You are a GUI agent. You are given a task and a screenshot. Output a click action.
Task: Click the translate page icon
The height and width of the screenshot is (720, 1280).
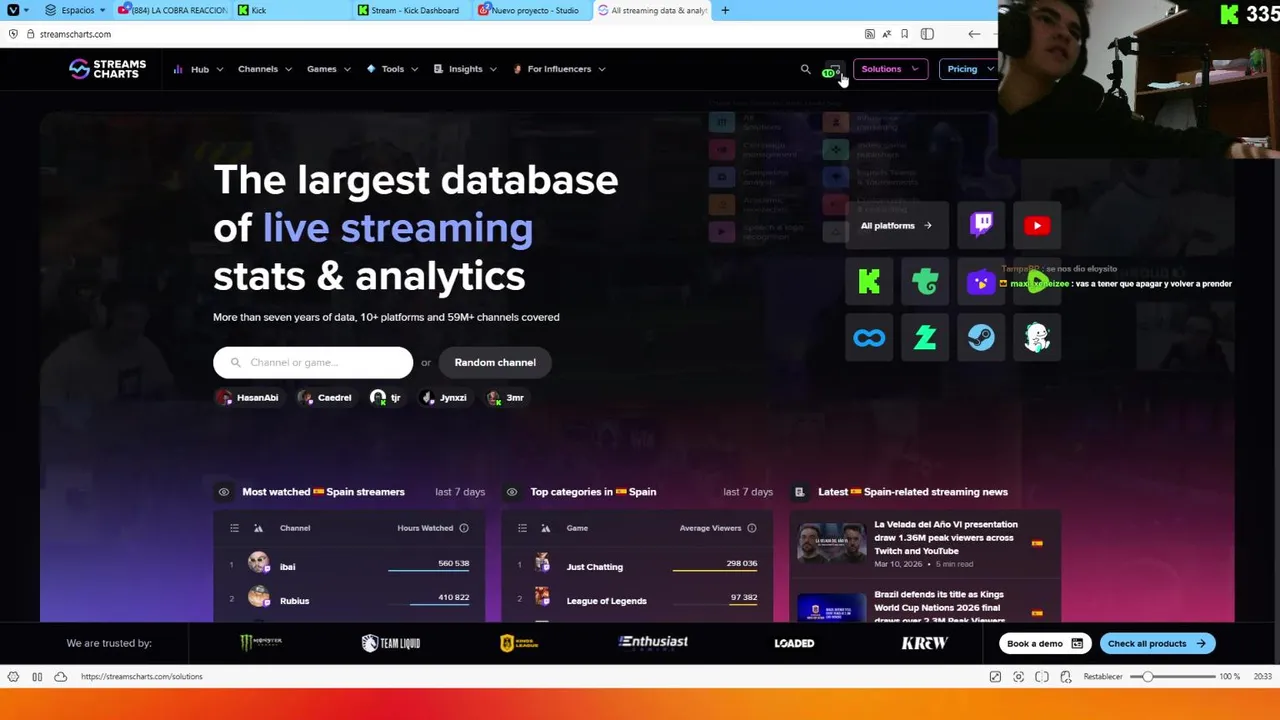tap(886, 34)
